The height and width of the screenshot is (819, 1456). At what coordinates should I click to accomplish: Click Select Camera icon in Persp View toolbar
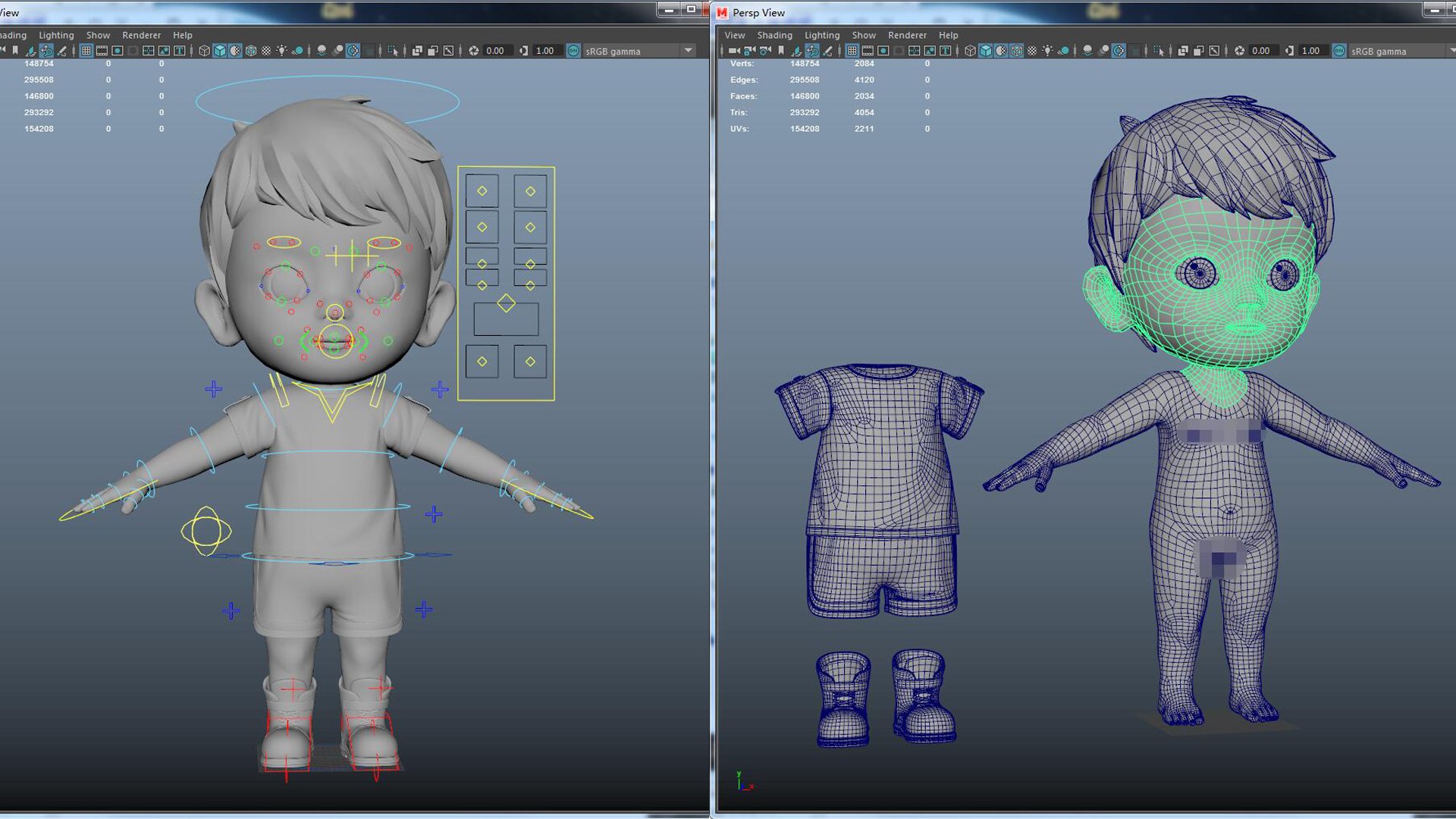[x=734, y=51]
